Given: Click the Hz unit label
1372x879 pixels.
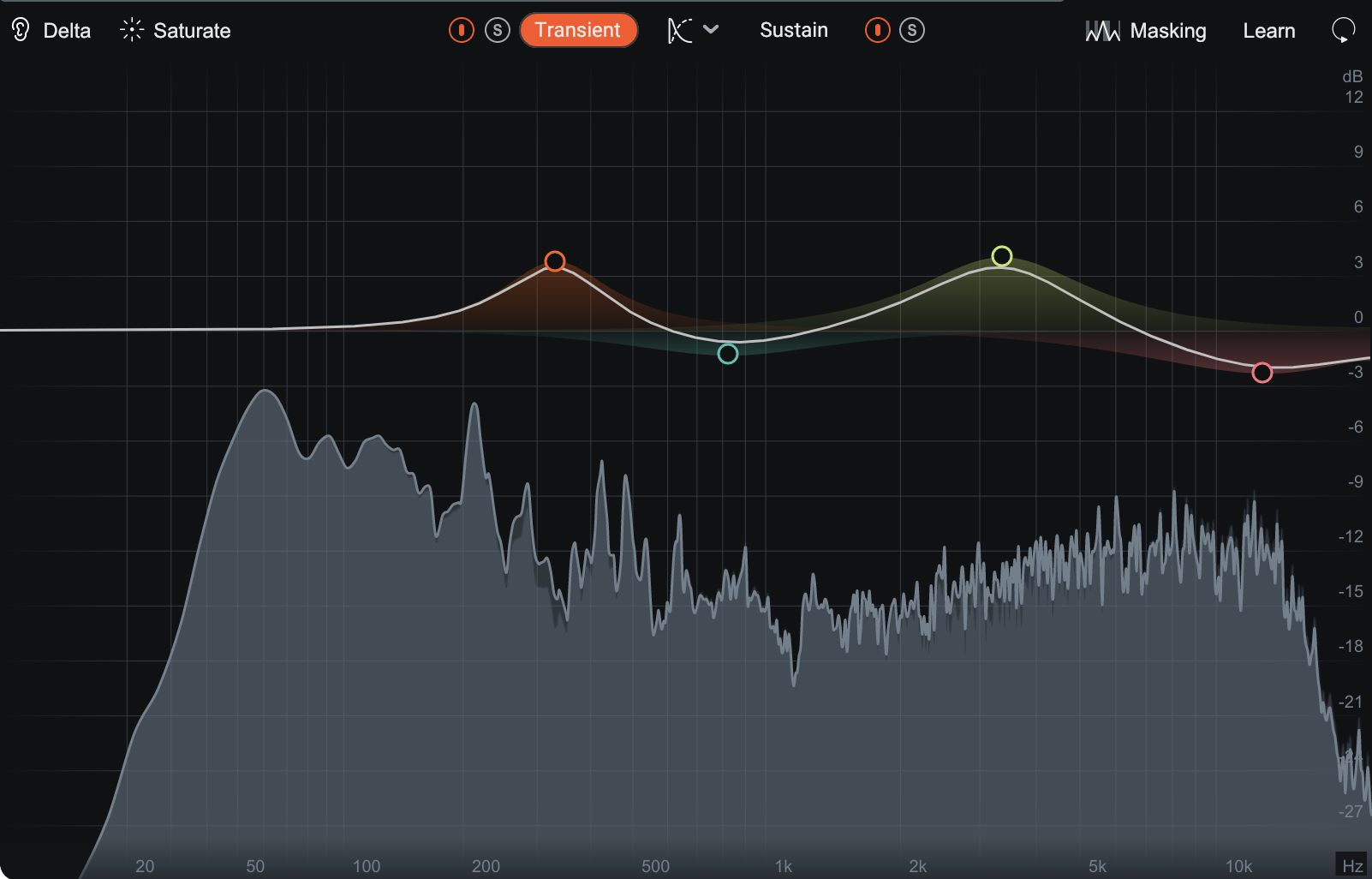Looking at the screenshot, I should point(1353,865).
